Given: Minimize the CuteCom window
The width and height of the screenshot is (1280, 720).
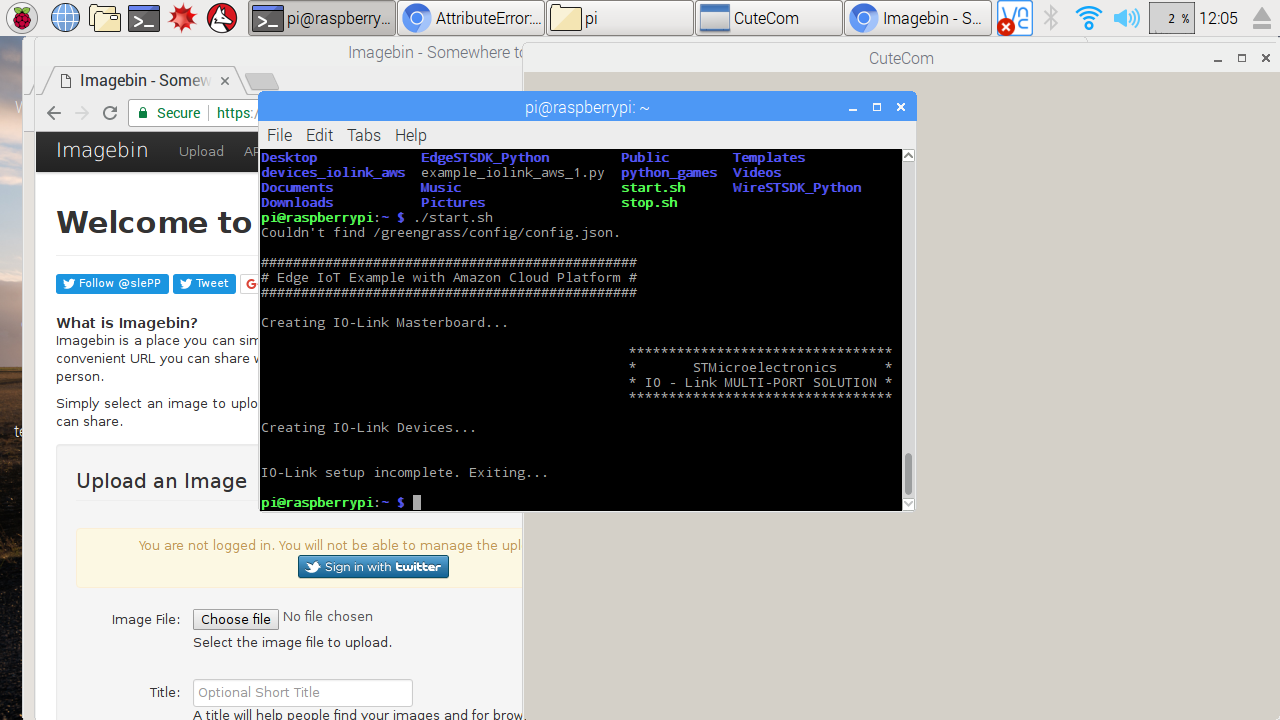Looking at the screenshot, I should [1218, 59].
